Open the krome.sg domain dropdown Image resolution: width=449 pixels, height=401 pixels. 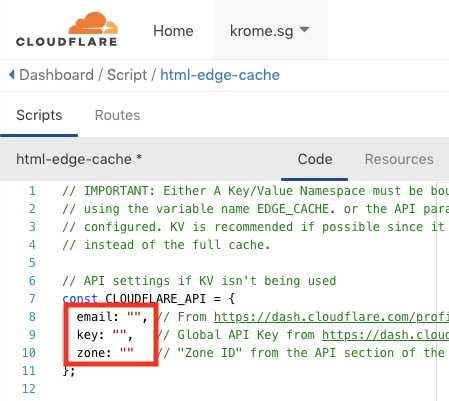coord(270,31)
